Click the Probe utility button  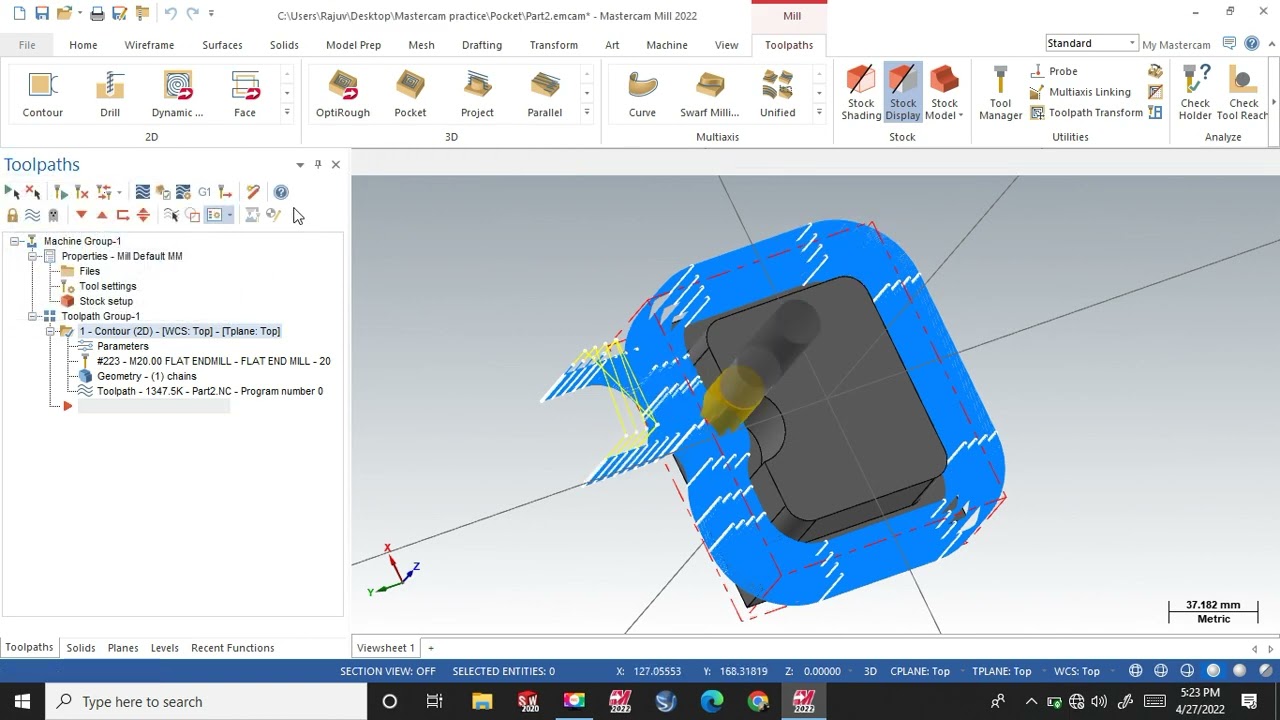point(1053,71)
